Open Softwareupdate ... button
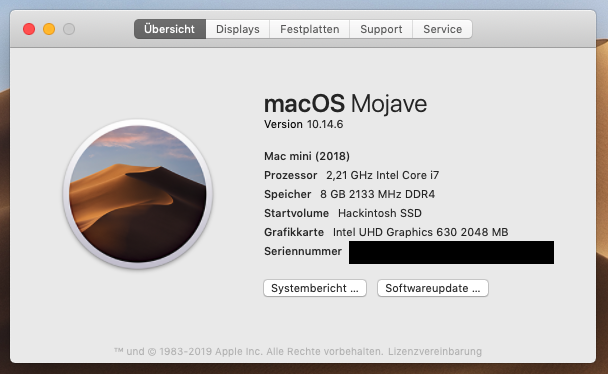608x374 pixels. click(x=433, y=288)
